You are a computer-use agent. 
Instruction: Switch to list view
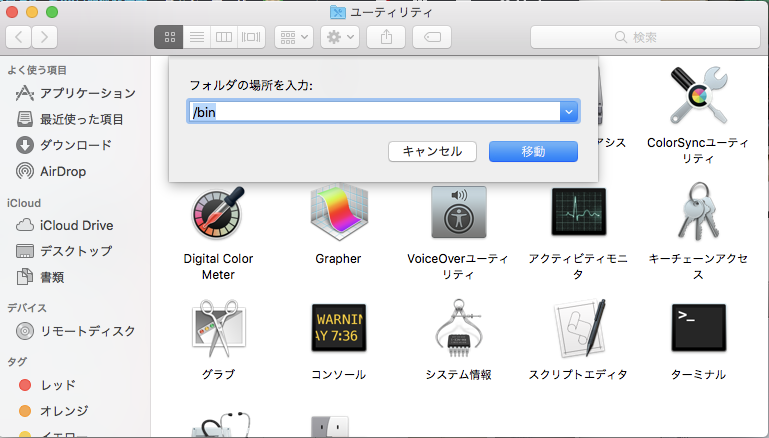coord(197,37)
